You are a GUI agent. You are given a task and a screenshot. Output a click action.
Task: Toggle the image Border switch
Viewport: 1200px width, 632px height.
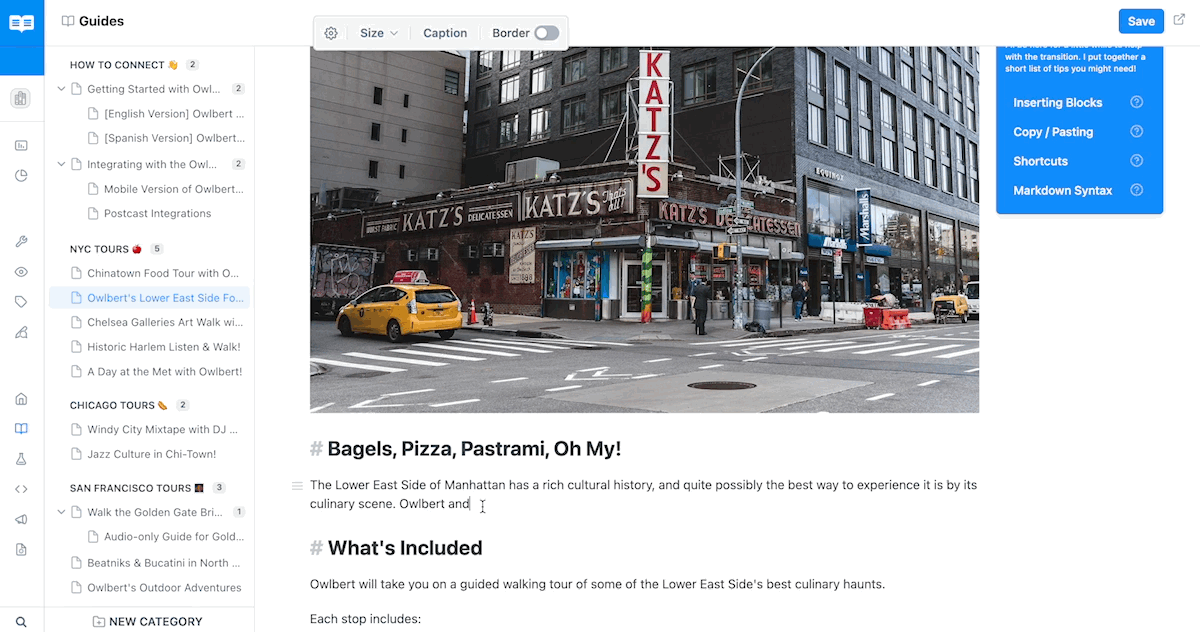pos(546,33)
